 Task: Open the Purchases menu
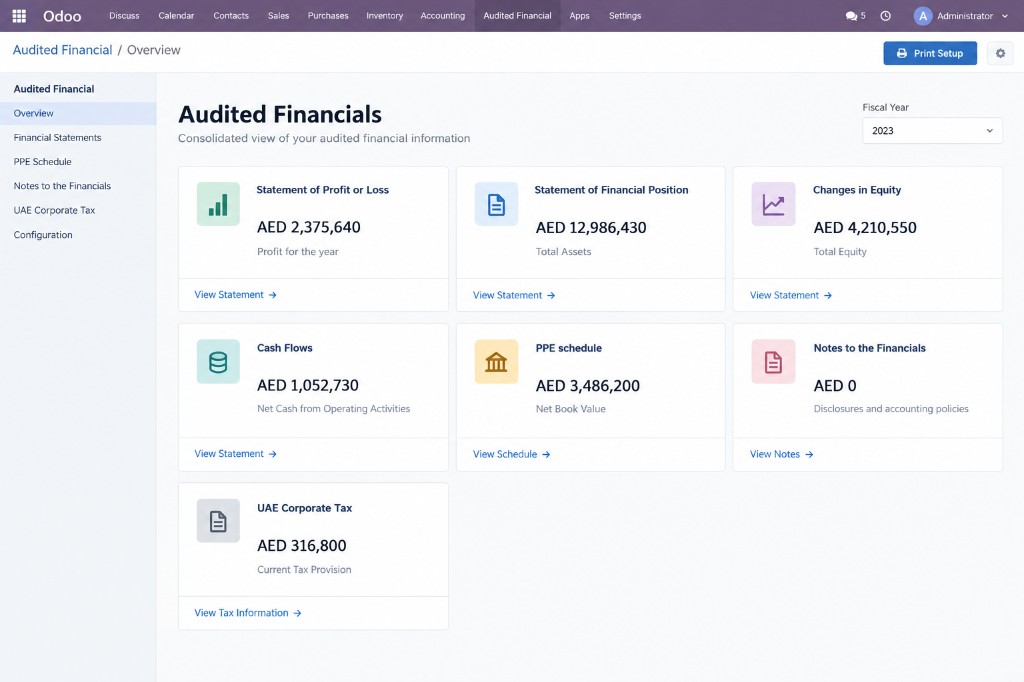point(328,16)
